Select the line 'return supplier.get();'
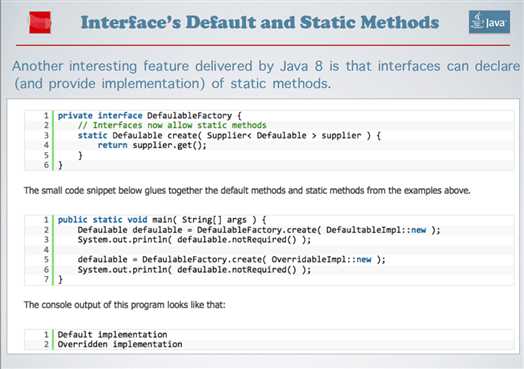This screenshot has height=369, width=524. coord(152,145)
